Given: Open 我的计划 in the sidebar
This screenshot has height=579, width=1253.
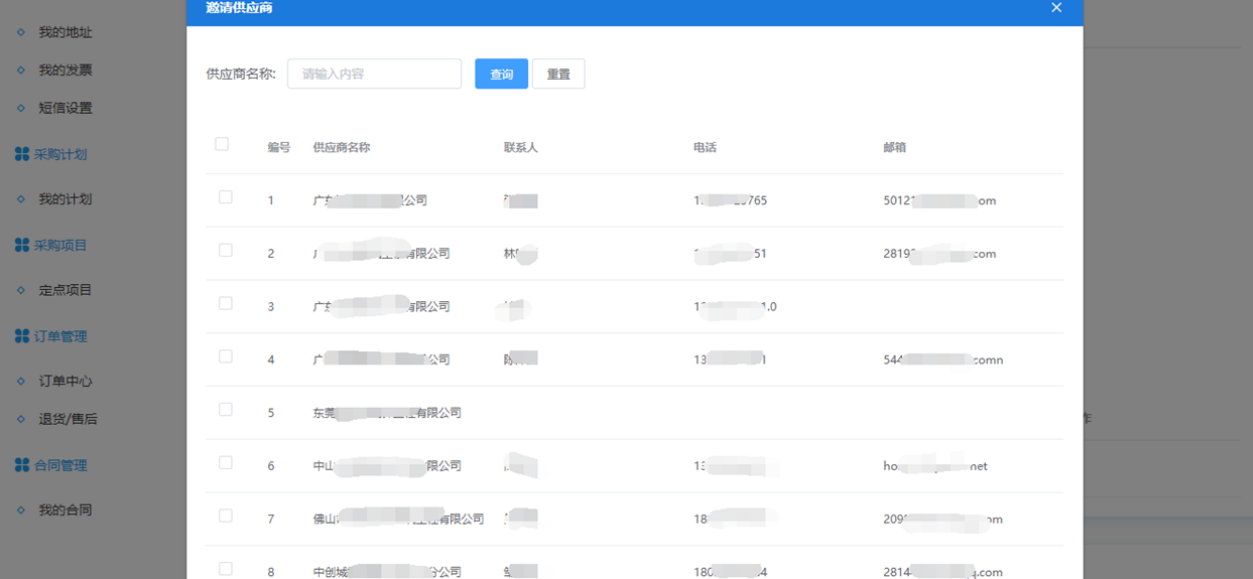Looking at the screenshot, I should click(x=65, y=199).
